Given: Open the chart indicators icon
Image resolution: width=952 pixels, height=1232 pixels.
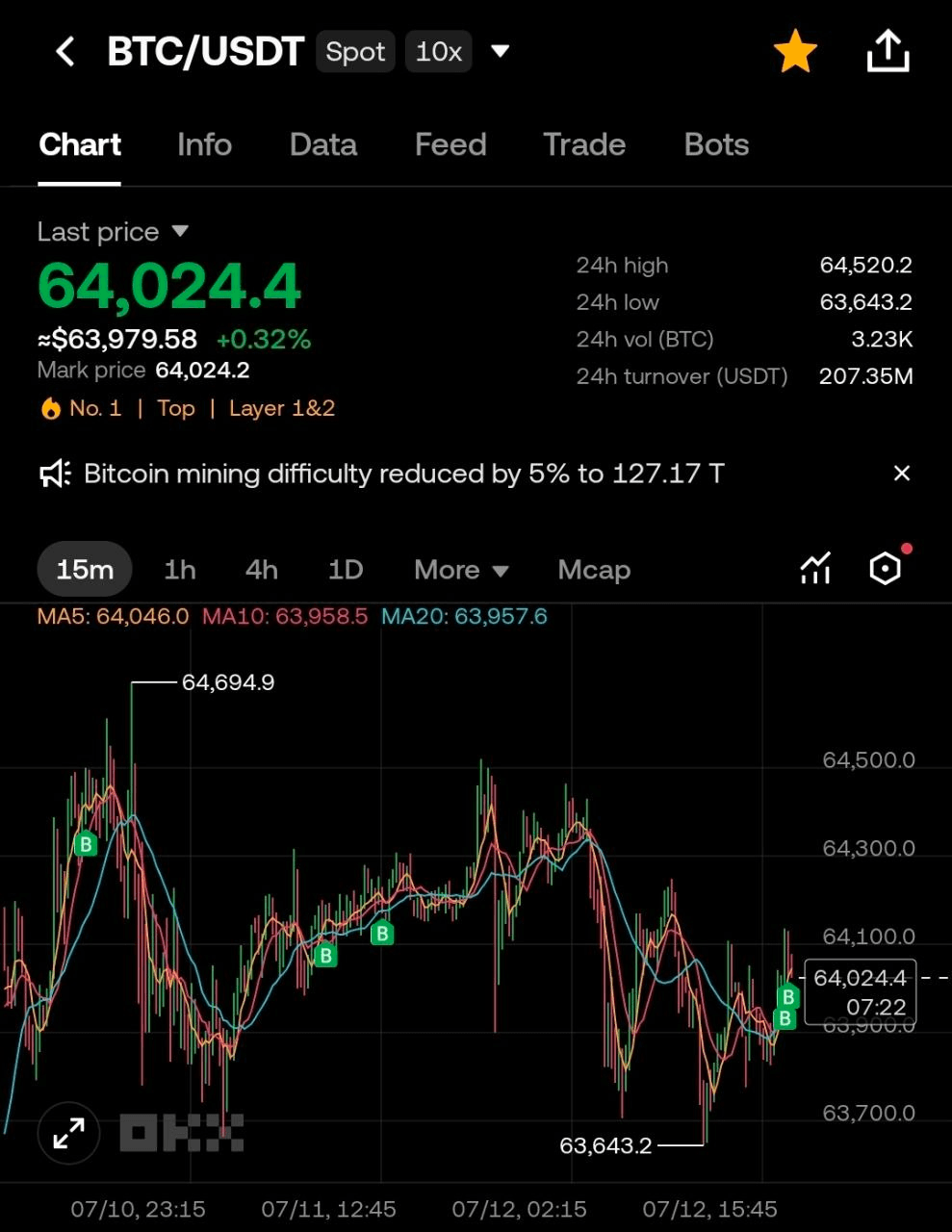Looking at the screenshot, I should [x=815, y=569].
